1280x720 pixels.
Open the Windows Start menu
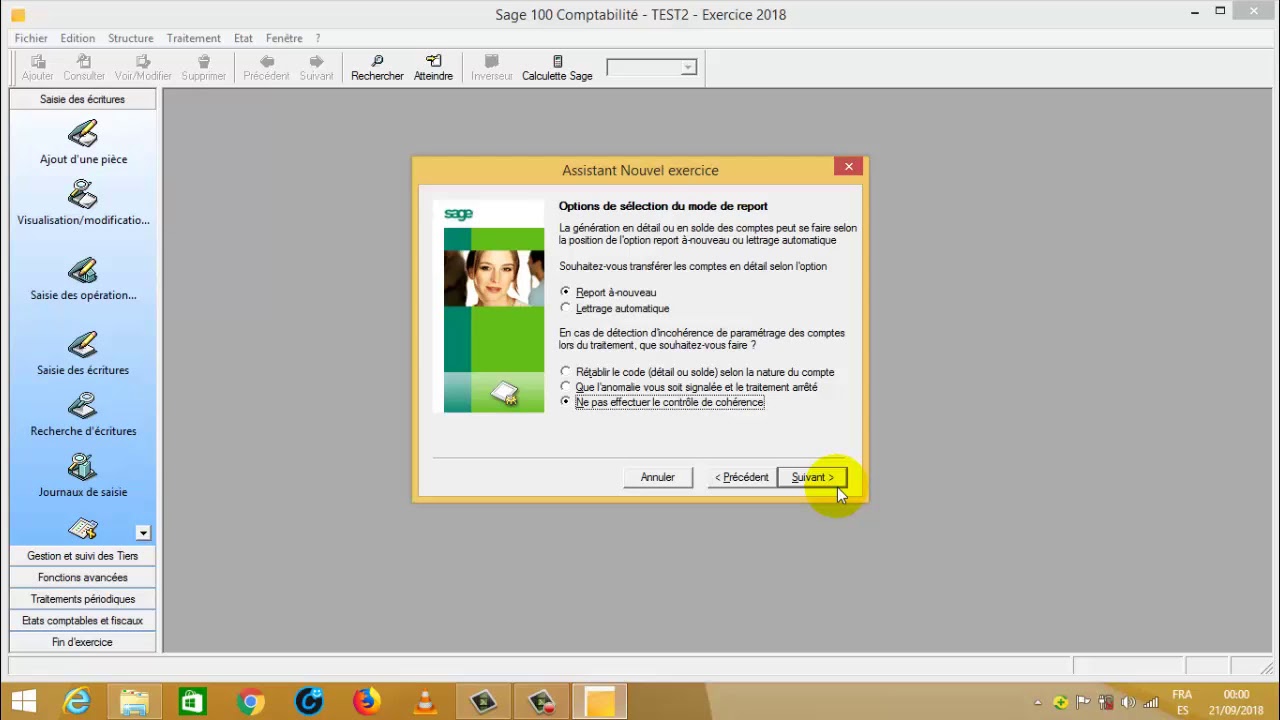(x=23, y=701)
